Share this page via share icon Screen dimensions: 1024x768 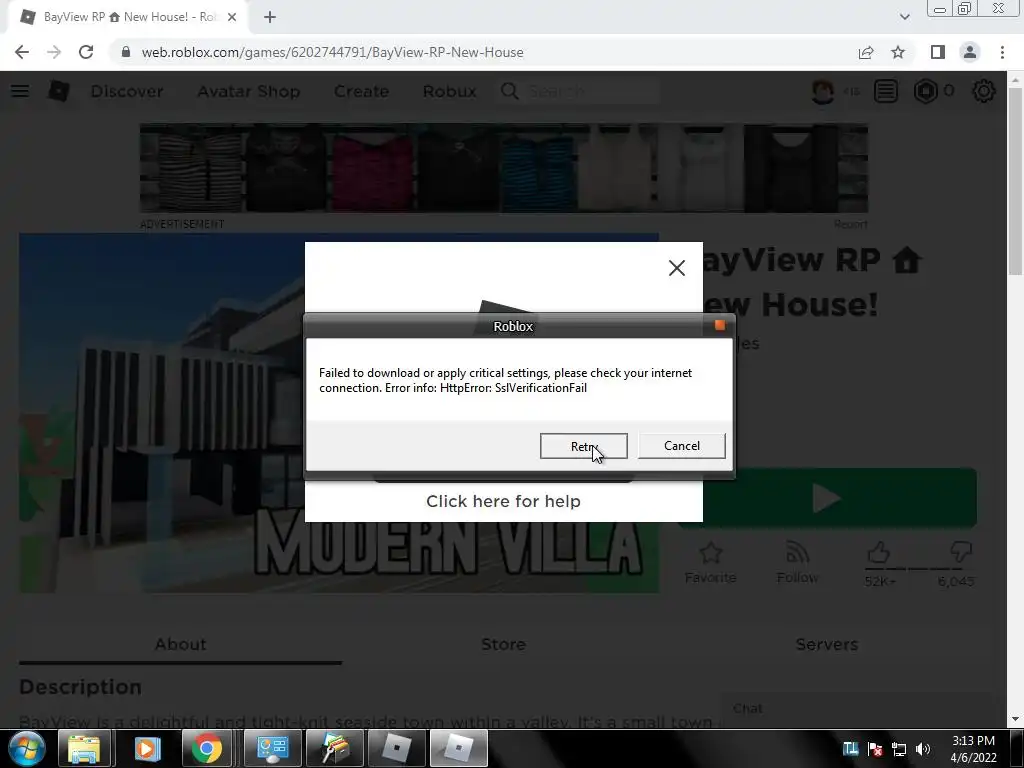point(866,52)
